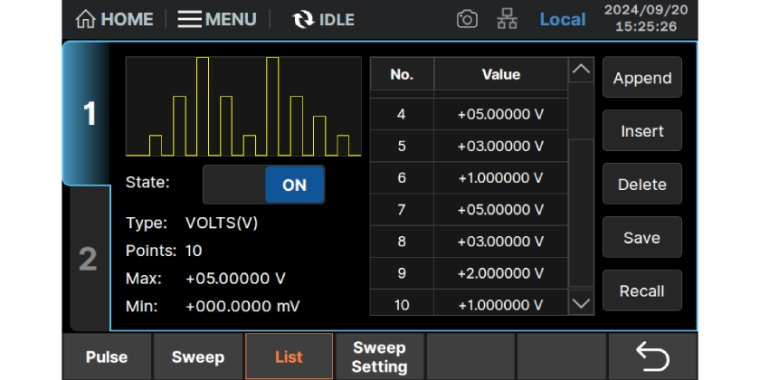The image size is (760, 380).
Task: Tap the Max value +05.00000 V
Action: [236, 278]
